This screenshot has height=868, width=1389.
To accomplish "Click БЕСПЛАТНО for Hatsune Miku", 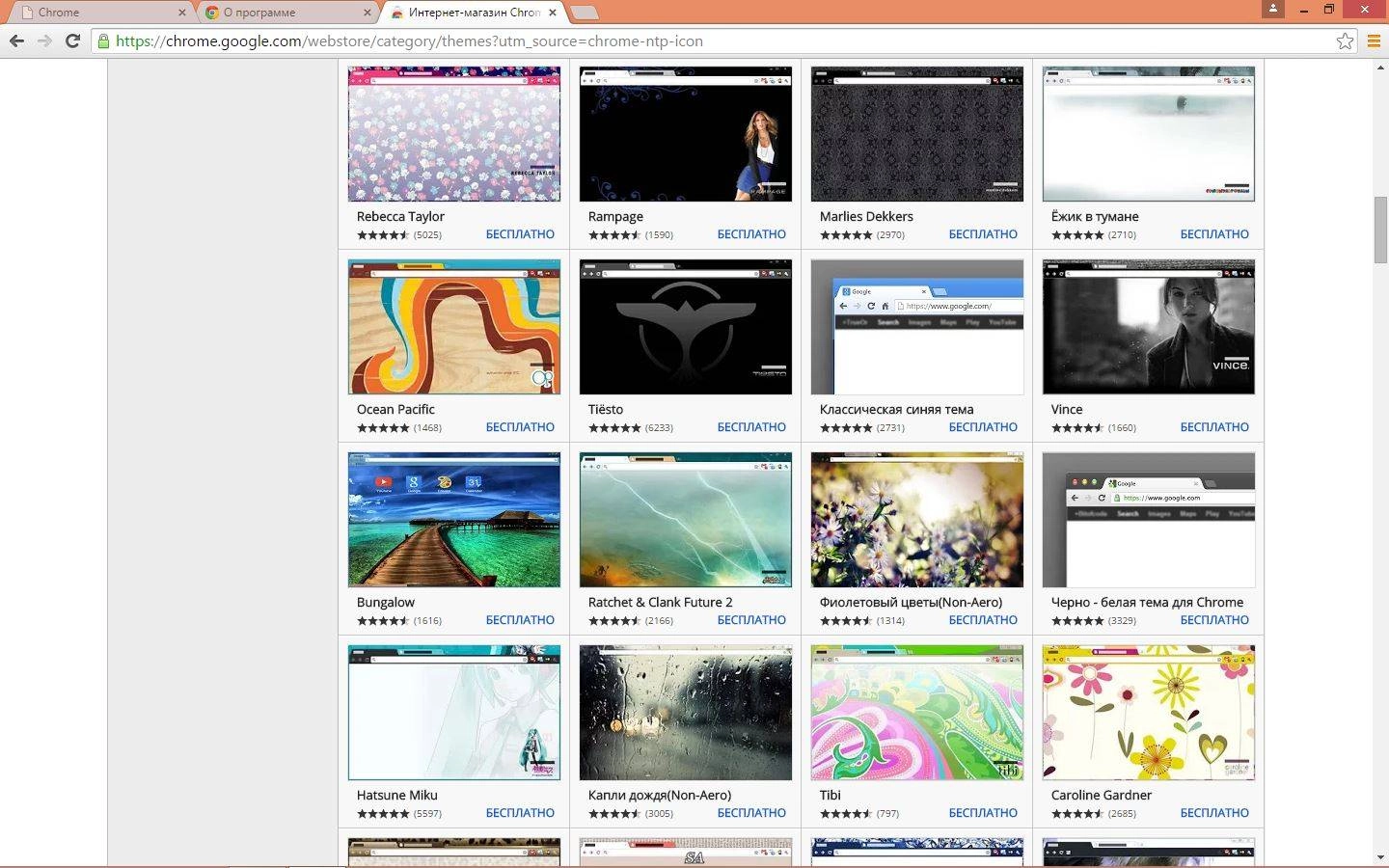I will pyautogui.click(x=520, y=813).
